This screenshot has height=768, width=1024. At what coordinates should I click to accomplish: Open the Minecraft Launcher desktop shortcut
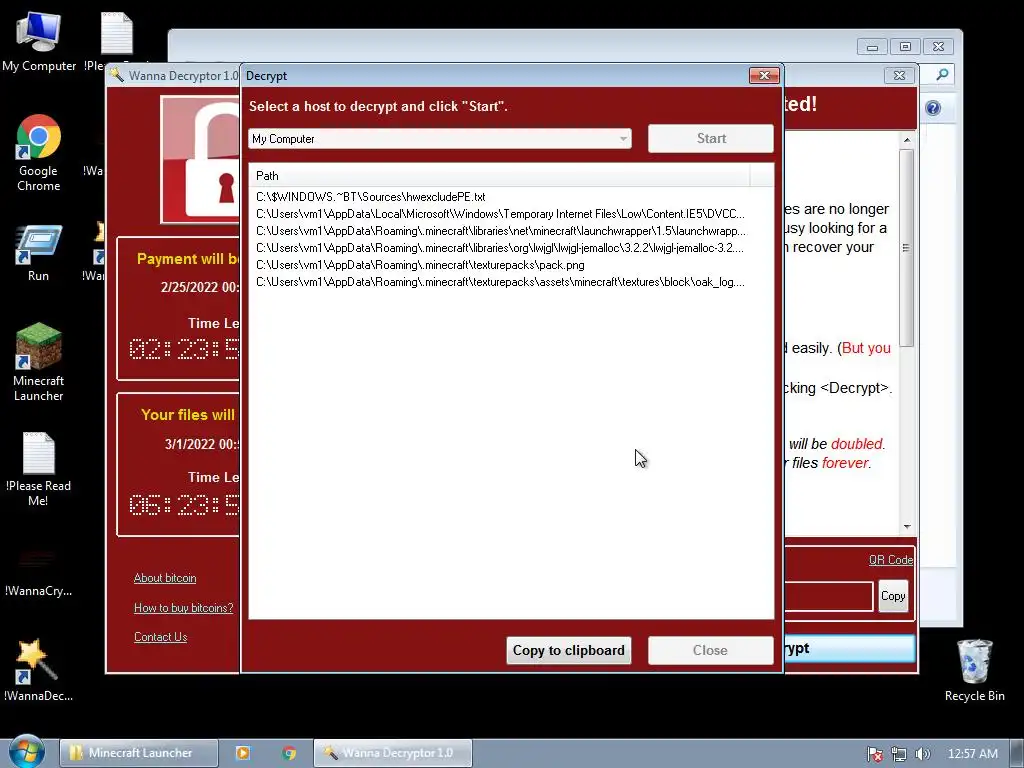39,362
